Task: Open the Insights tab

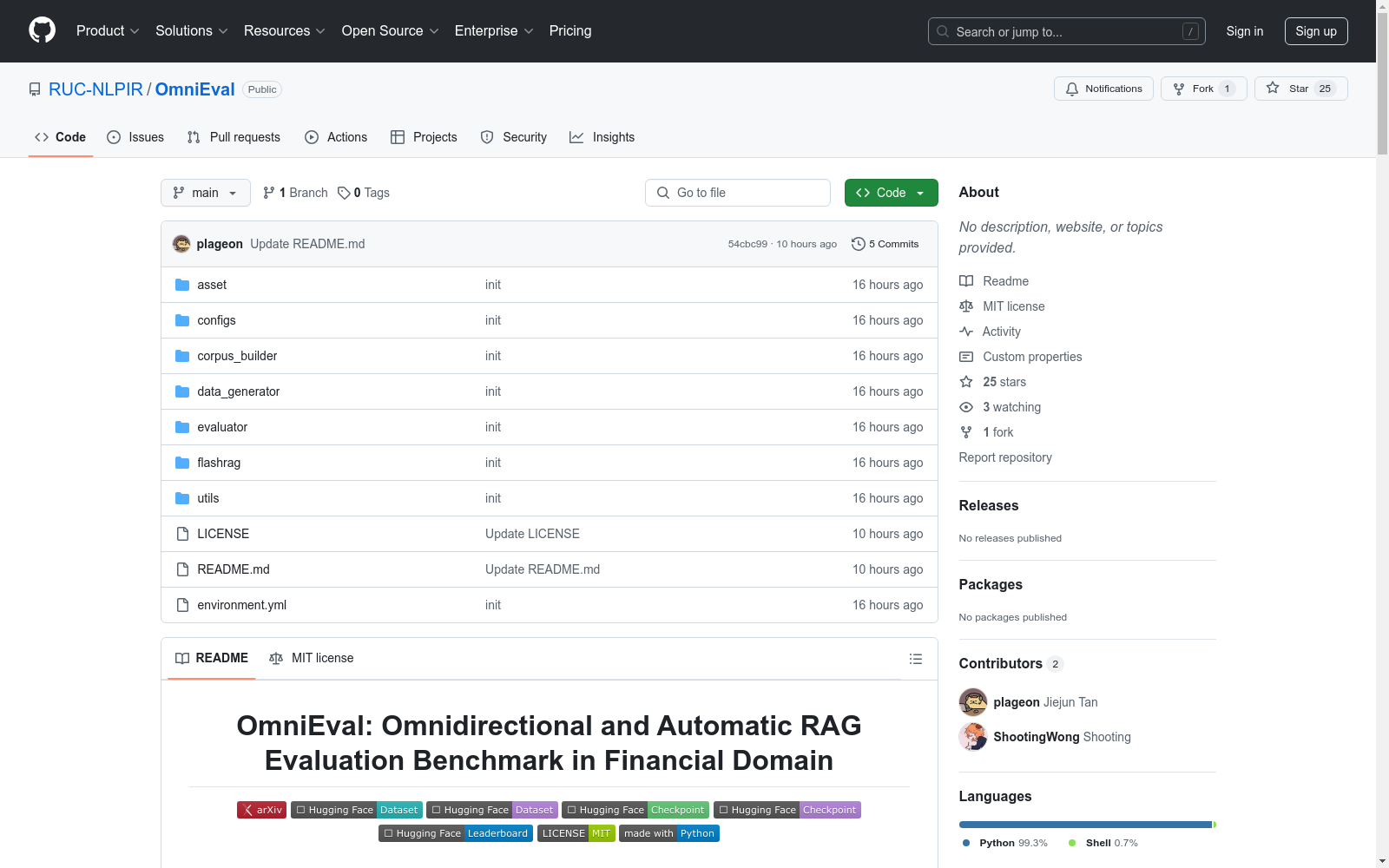Action: click(602, 137)
